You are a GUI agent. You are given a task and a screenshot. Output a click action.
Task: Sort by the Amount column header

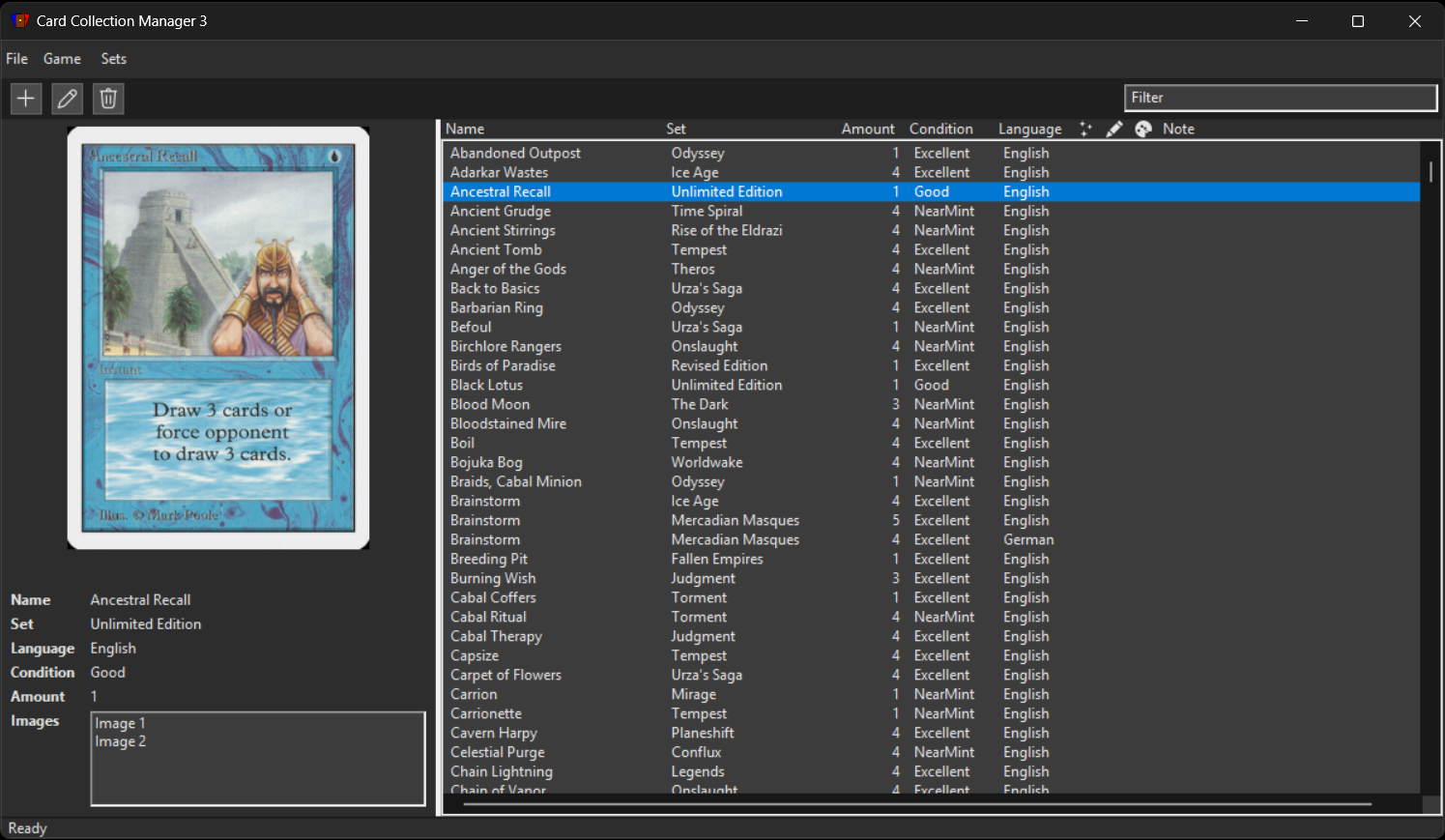tap(868, 129)
